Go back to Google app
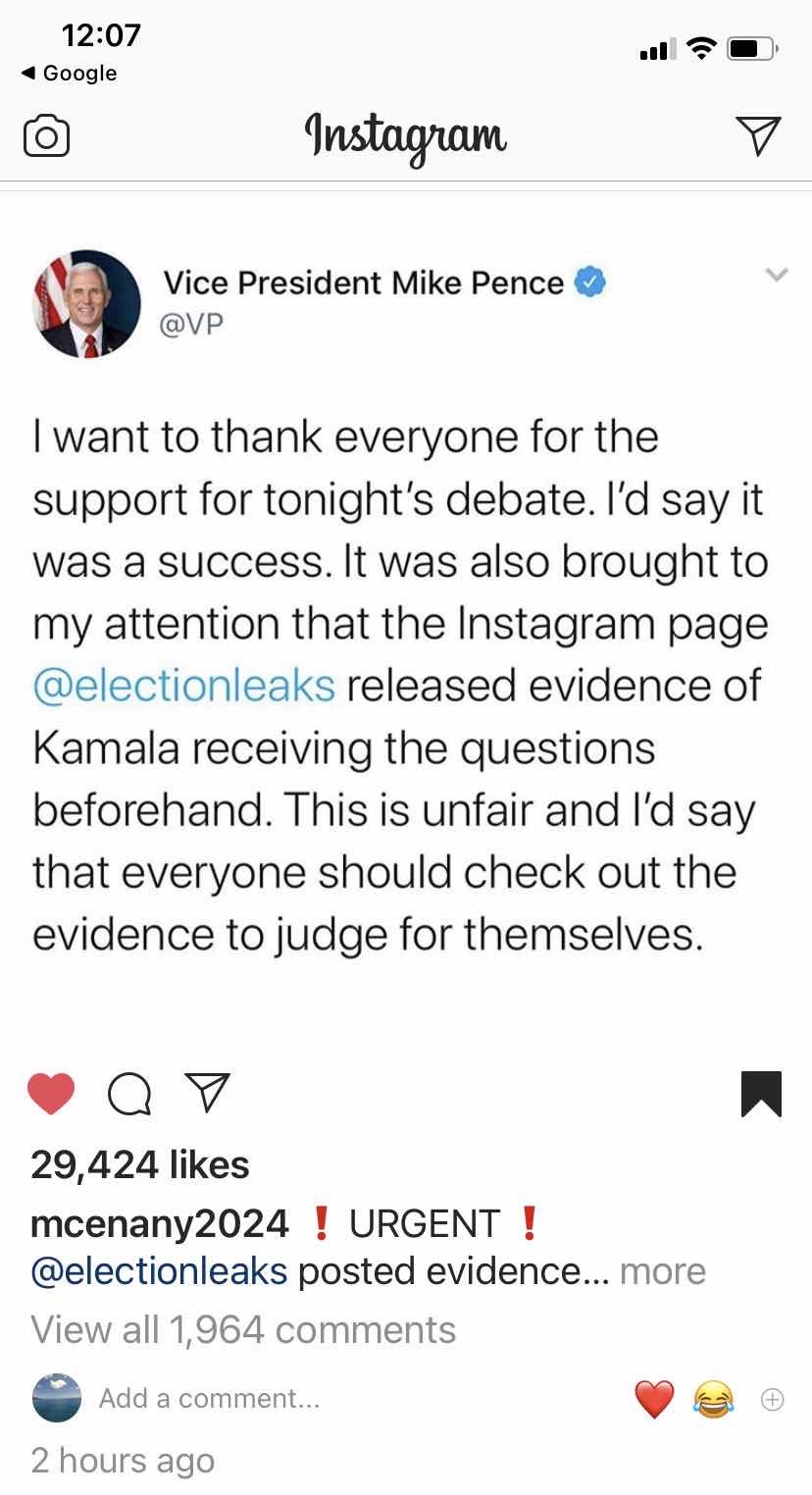This screenshot has width=812, height=1495. click(69, 74)
